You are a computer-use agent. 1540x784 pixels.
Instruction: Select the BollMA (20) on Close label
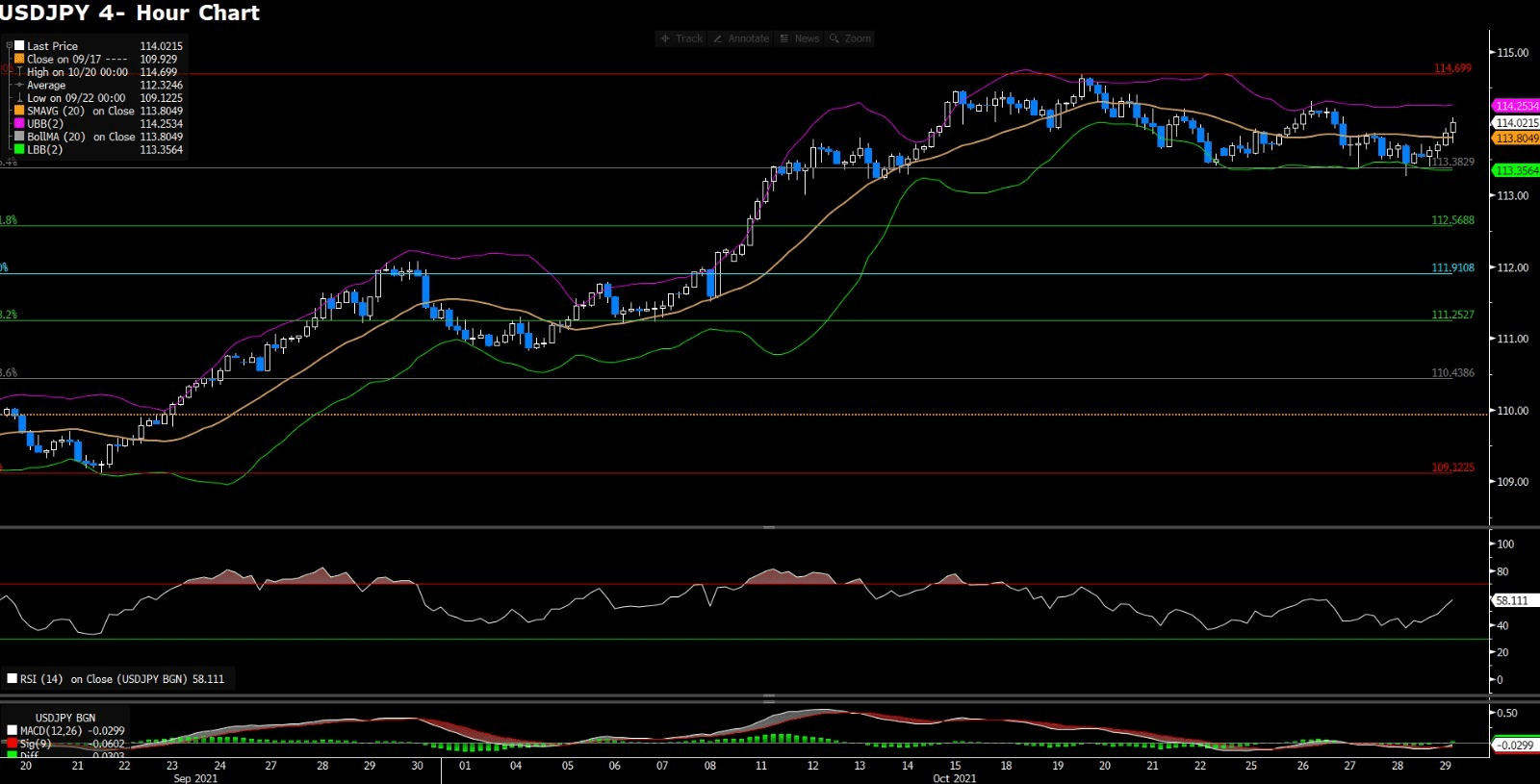81,137
